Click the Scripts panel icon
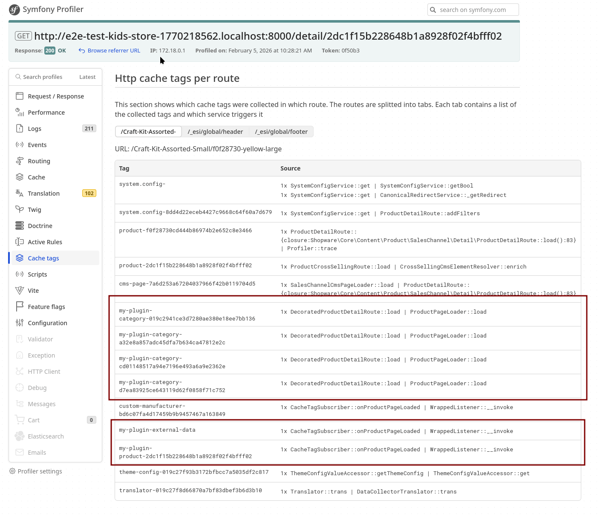The height and width of the screenshot is (516, 600). [20, 274]
